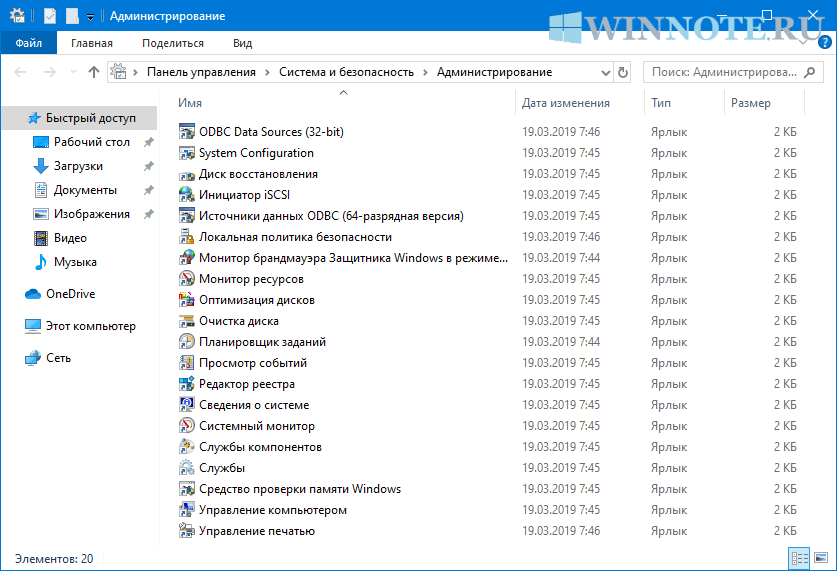Click the Оптимизация дисков icon
The image size is (837, 571).
[186, 300]
